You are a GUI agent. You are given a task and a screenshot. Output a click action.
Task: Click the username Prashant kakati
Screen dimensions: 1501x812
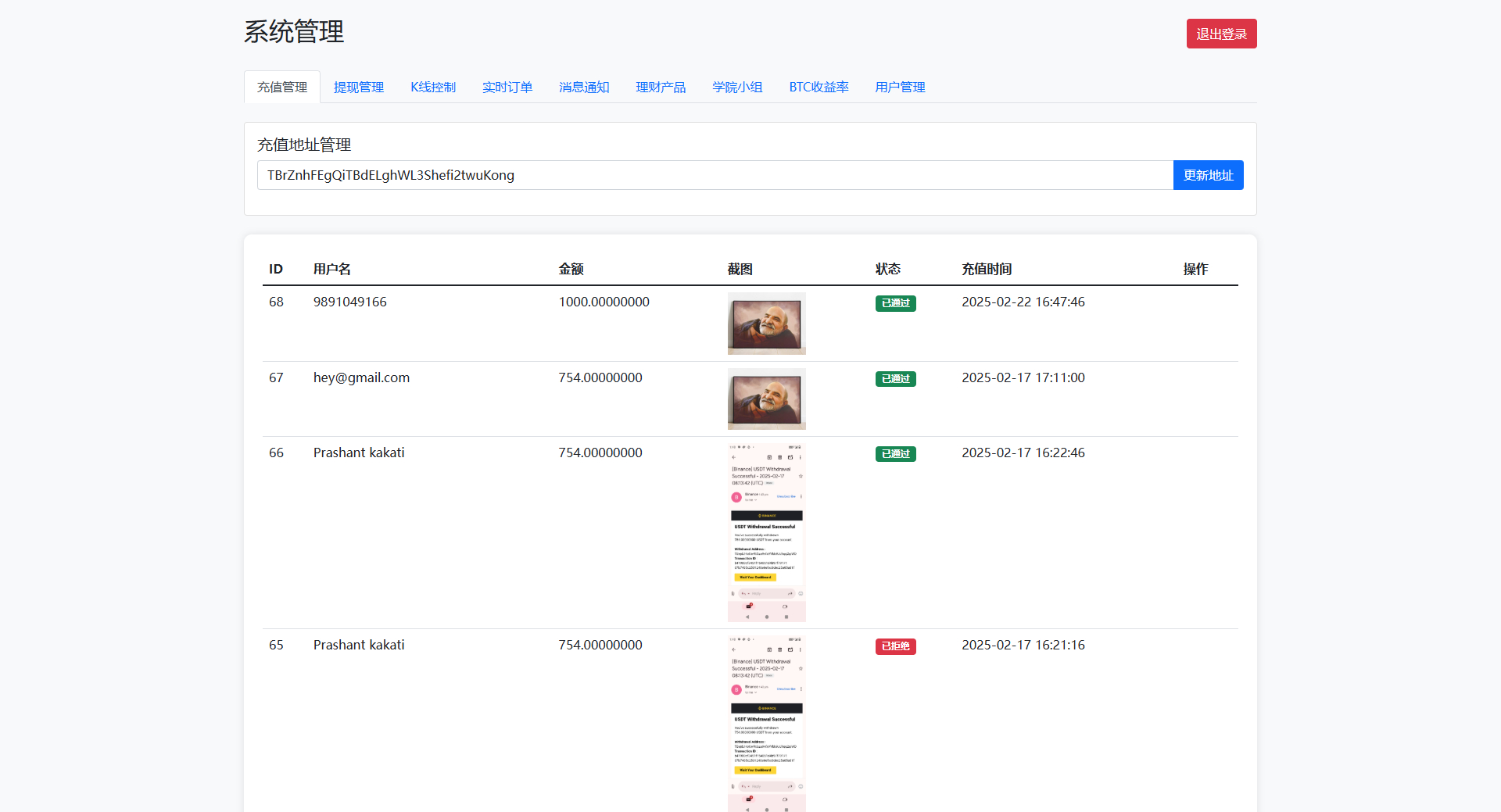(358, 453)
